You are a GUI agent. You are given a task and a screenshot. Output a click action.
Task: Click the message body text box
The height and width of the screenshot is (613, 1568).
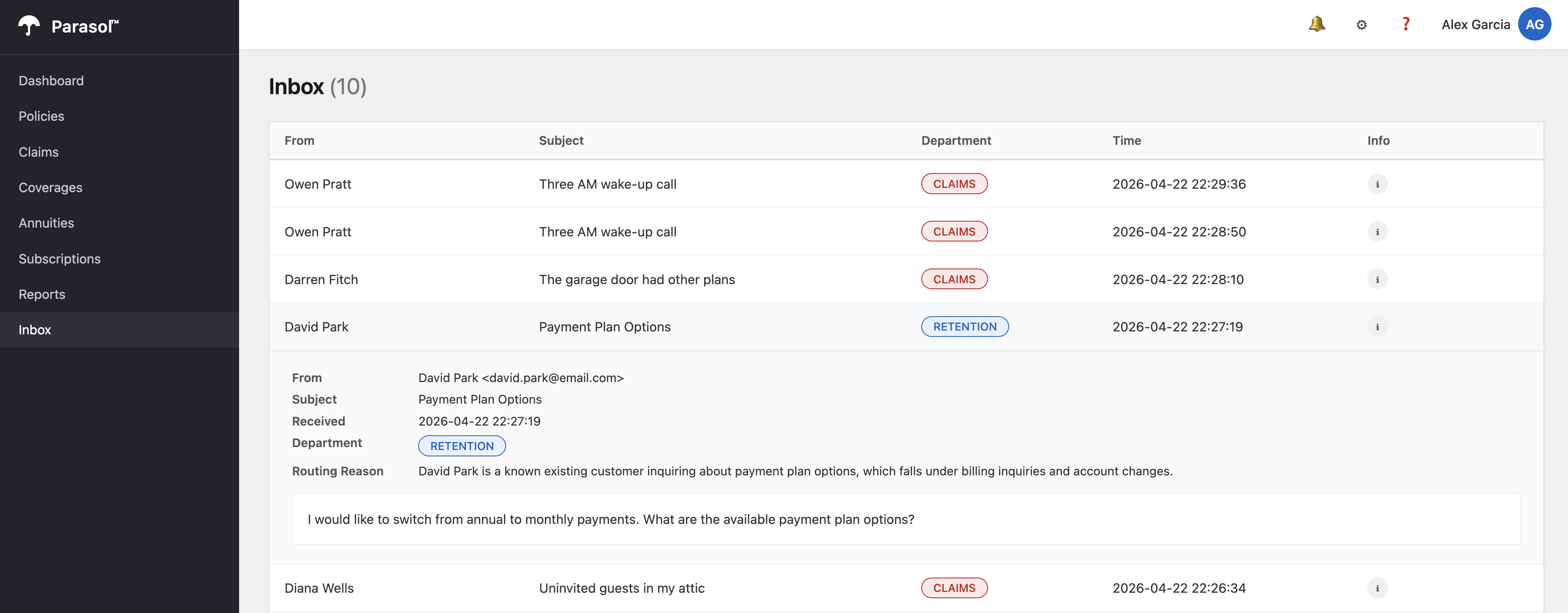(906, 519)
